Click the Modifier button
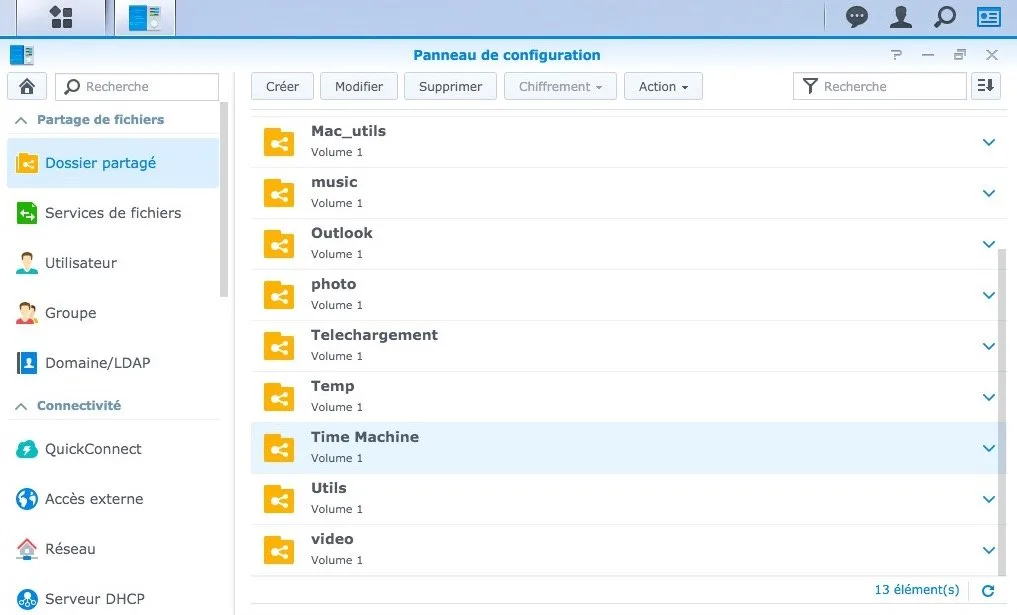Viewport: 1017px width, 615px height. coord(359,86)
